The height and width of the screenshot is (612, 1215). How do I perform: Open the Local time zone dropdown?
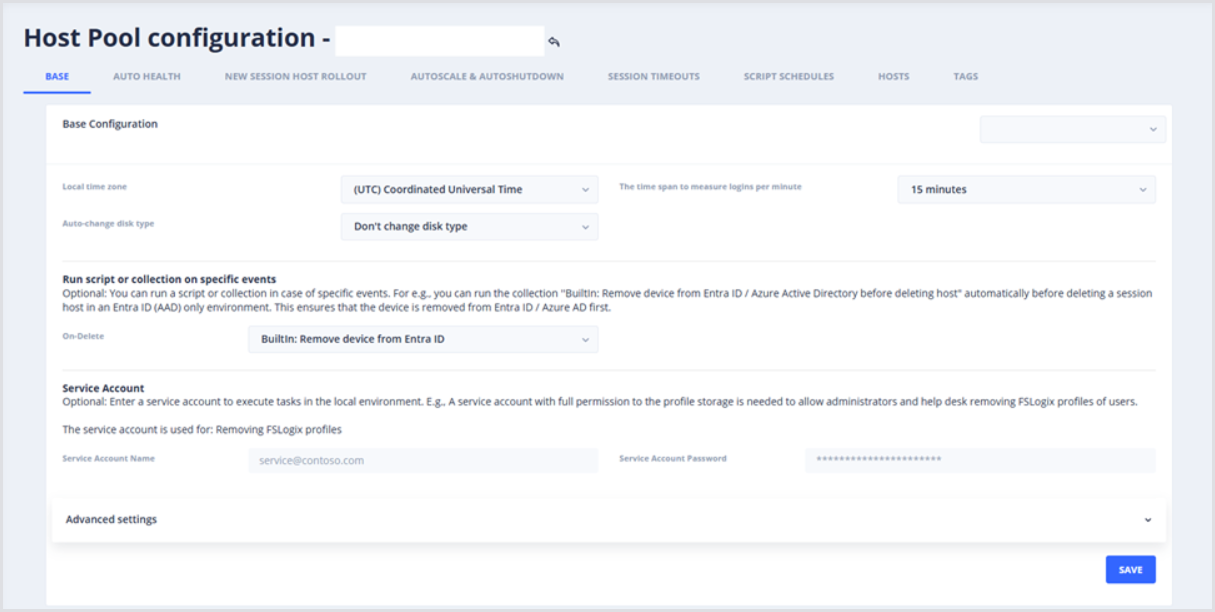(x=469, y=189)
